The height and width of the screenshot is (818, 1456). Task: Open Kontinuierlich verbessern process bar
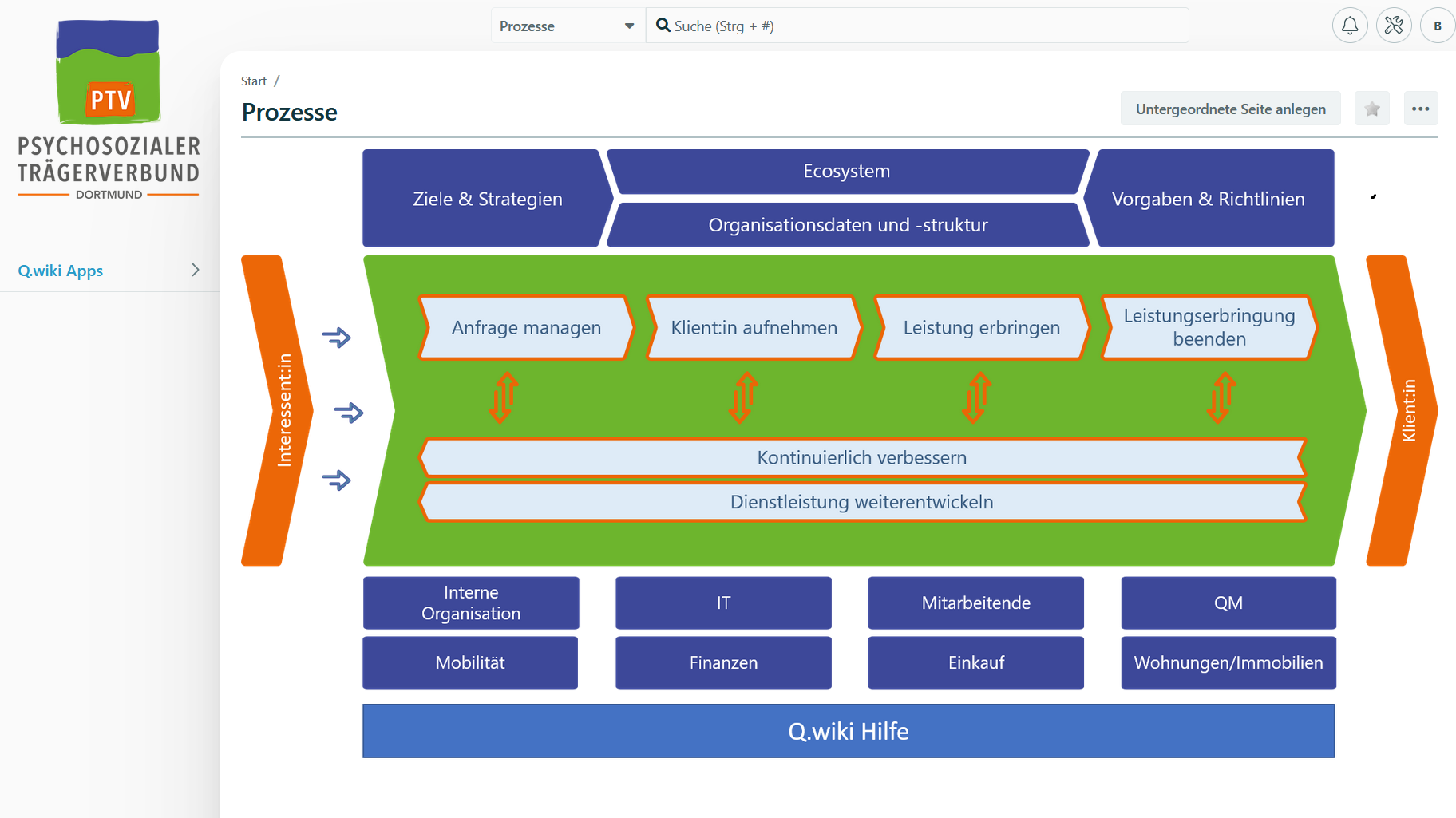click(862, 457)
